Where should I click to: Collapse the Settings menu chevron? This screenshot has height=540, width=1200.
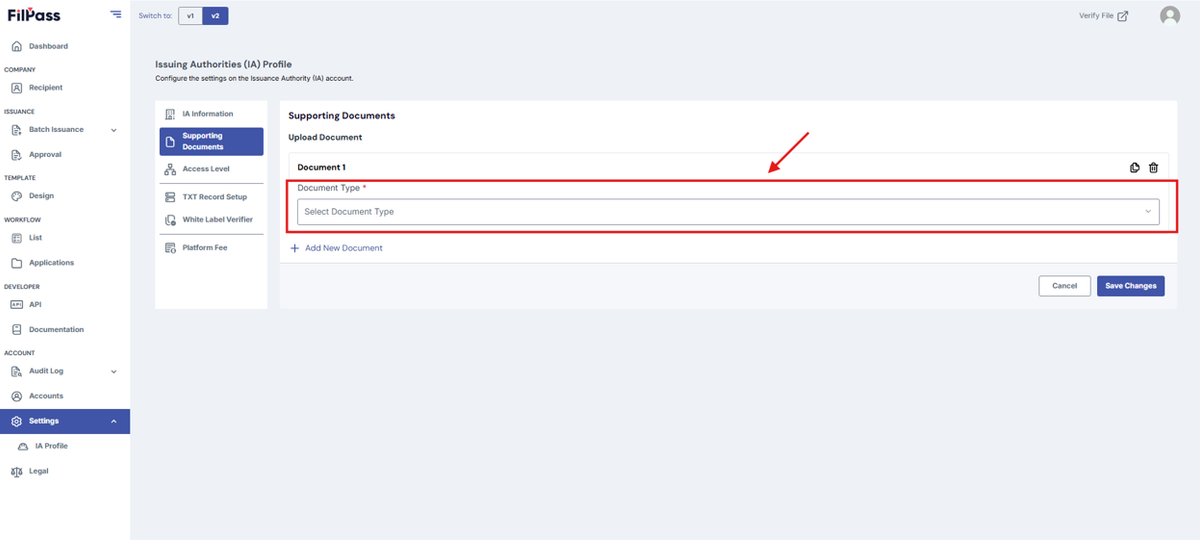point(113,421)
